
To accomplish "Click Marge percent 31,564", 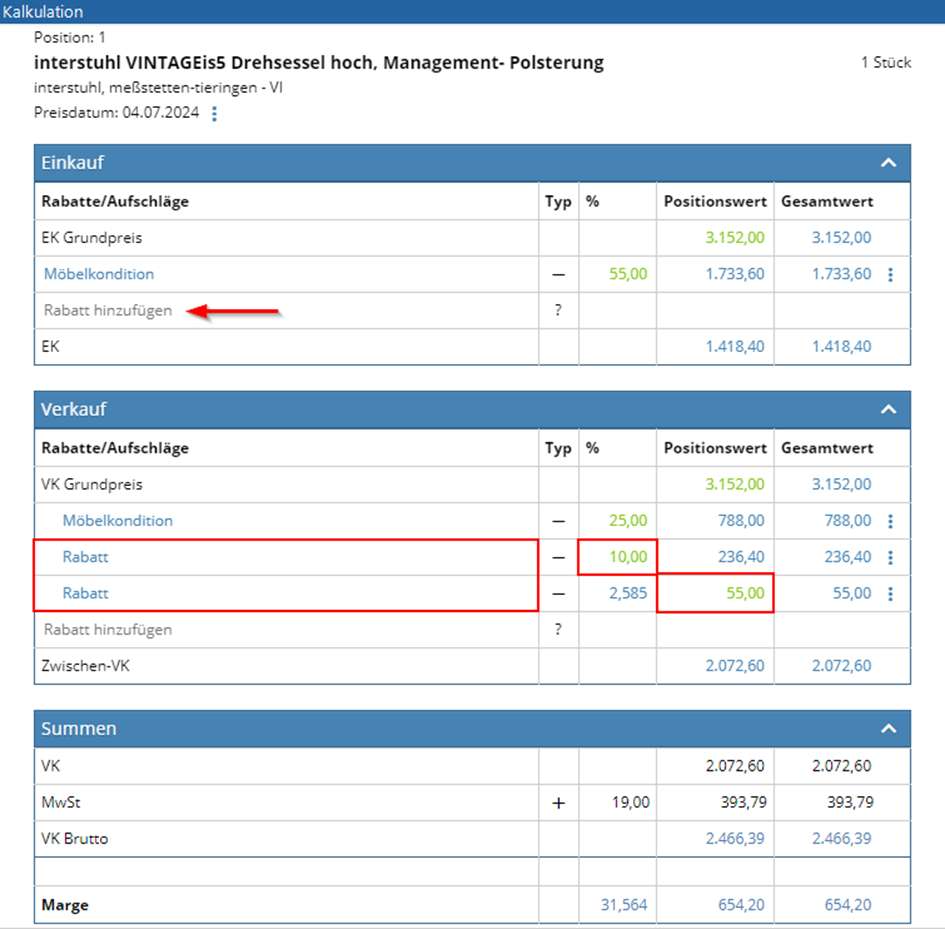I will pyautogui.click(x=624, y=905).
